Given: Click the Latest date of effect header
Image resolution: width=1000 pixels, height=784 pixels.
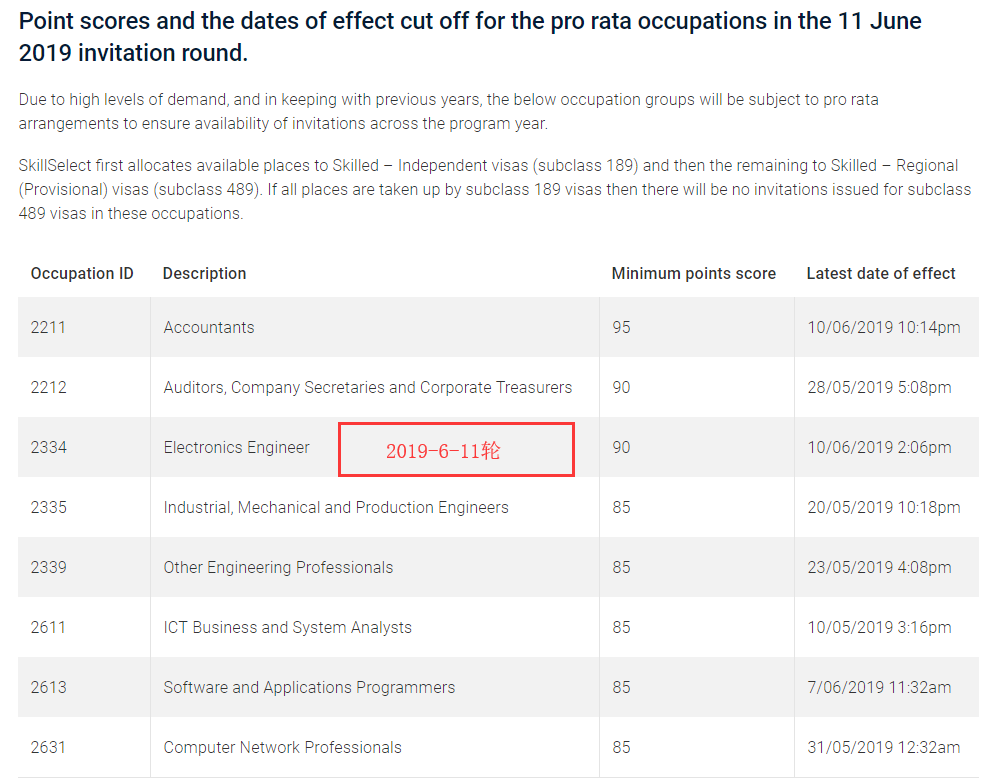Looking at the screenshot, I should pyautogui.click(x=881, y=273).
